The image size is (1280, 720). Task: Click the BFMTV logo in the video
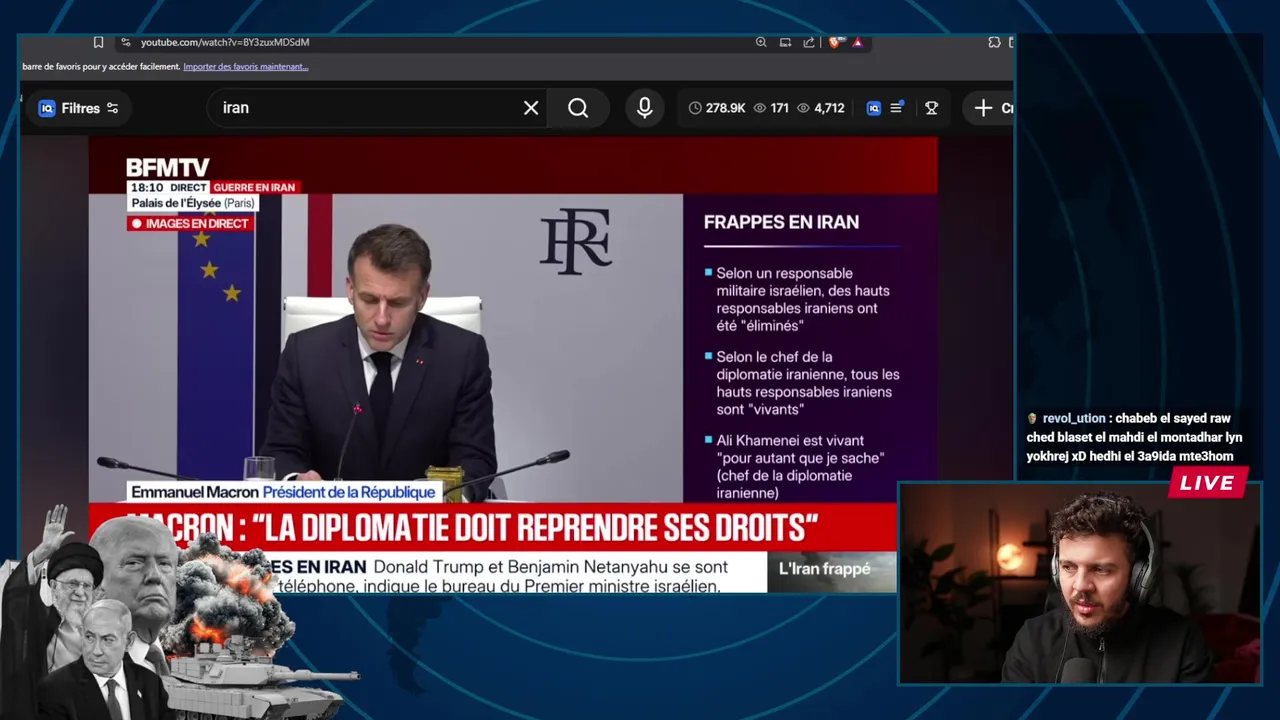coord(167,168)
